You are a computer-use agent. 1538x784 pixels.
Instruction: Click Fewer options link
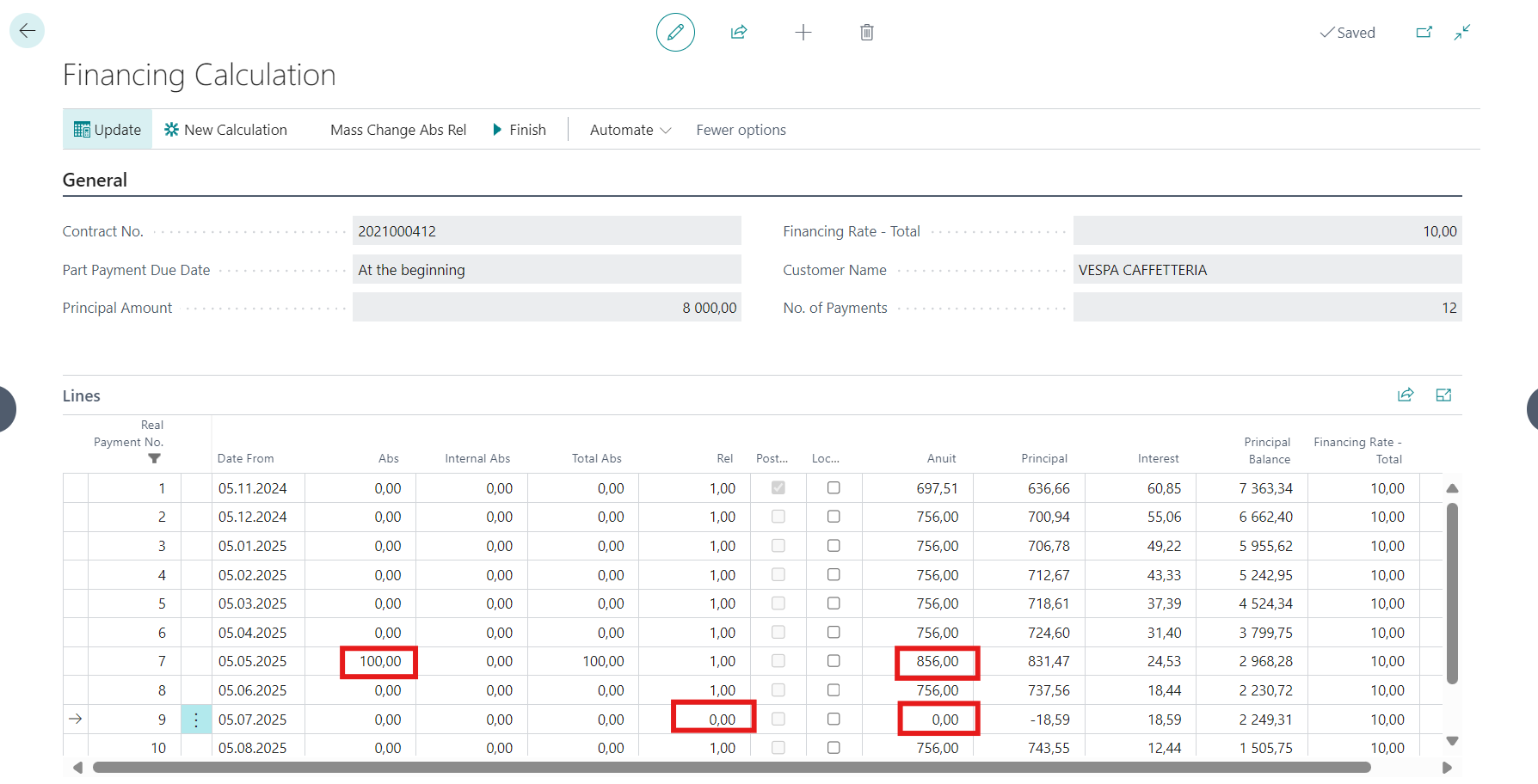(x=741, y=130)
